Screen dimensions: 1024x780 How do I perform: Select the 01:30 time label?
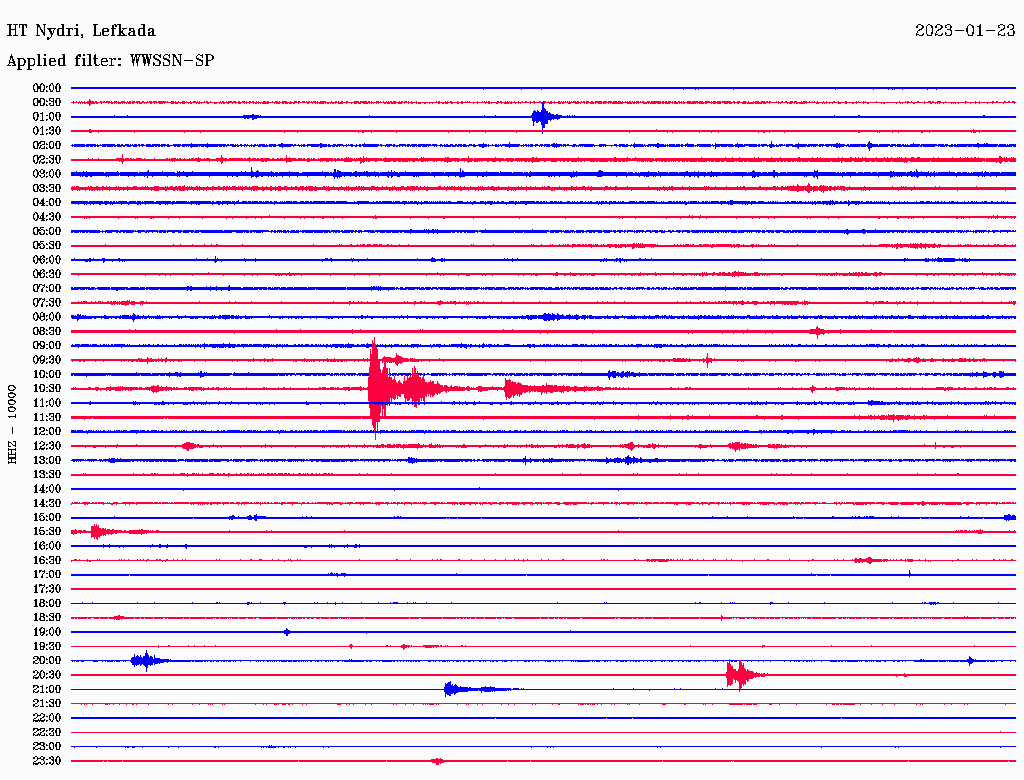click(x=47, y=131)
